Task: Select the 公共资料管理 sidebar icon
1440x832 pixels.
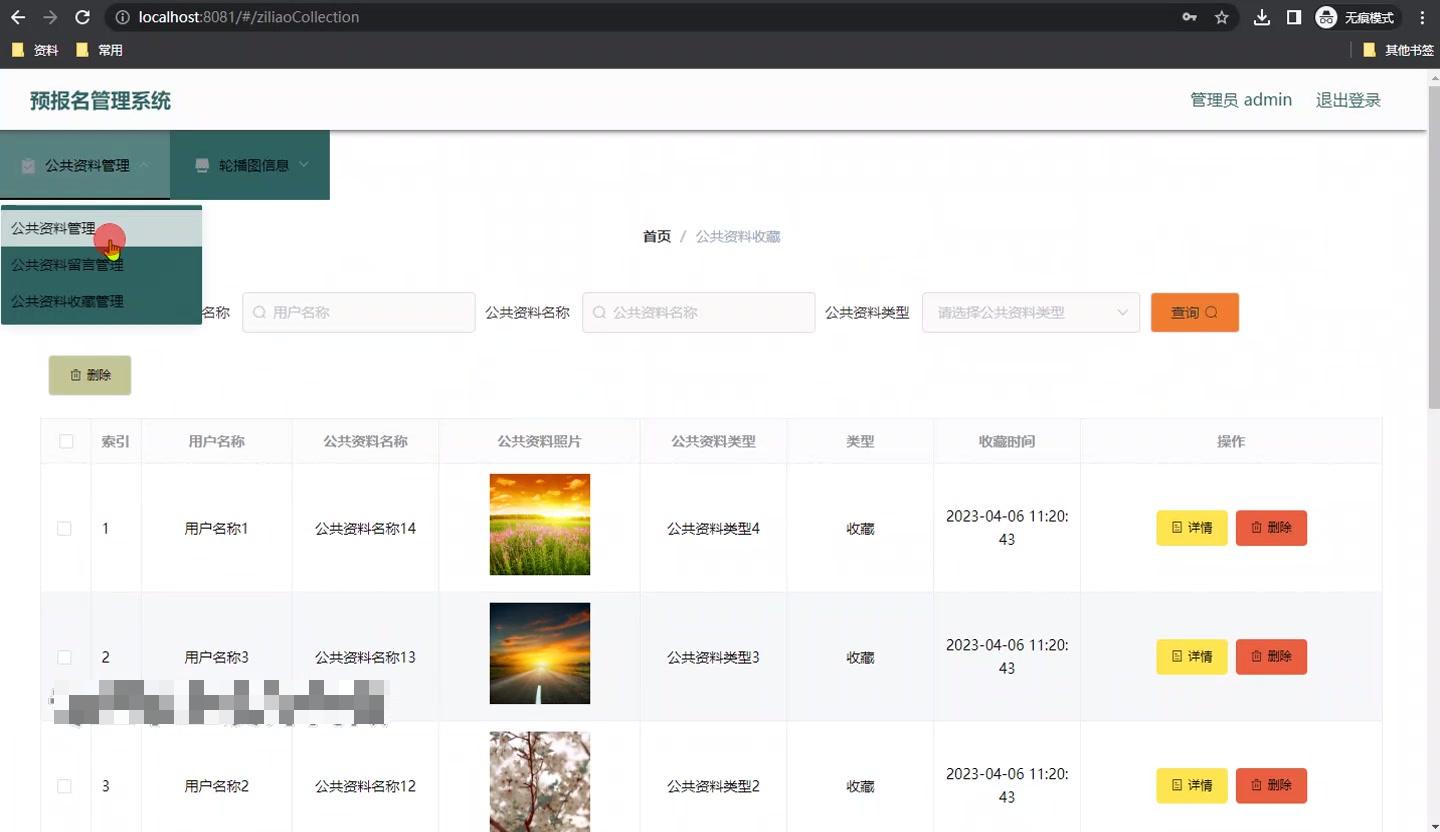Action: pos(28,165)
